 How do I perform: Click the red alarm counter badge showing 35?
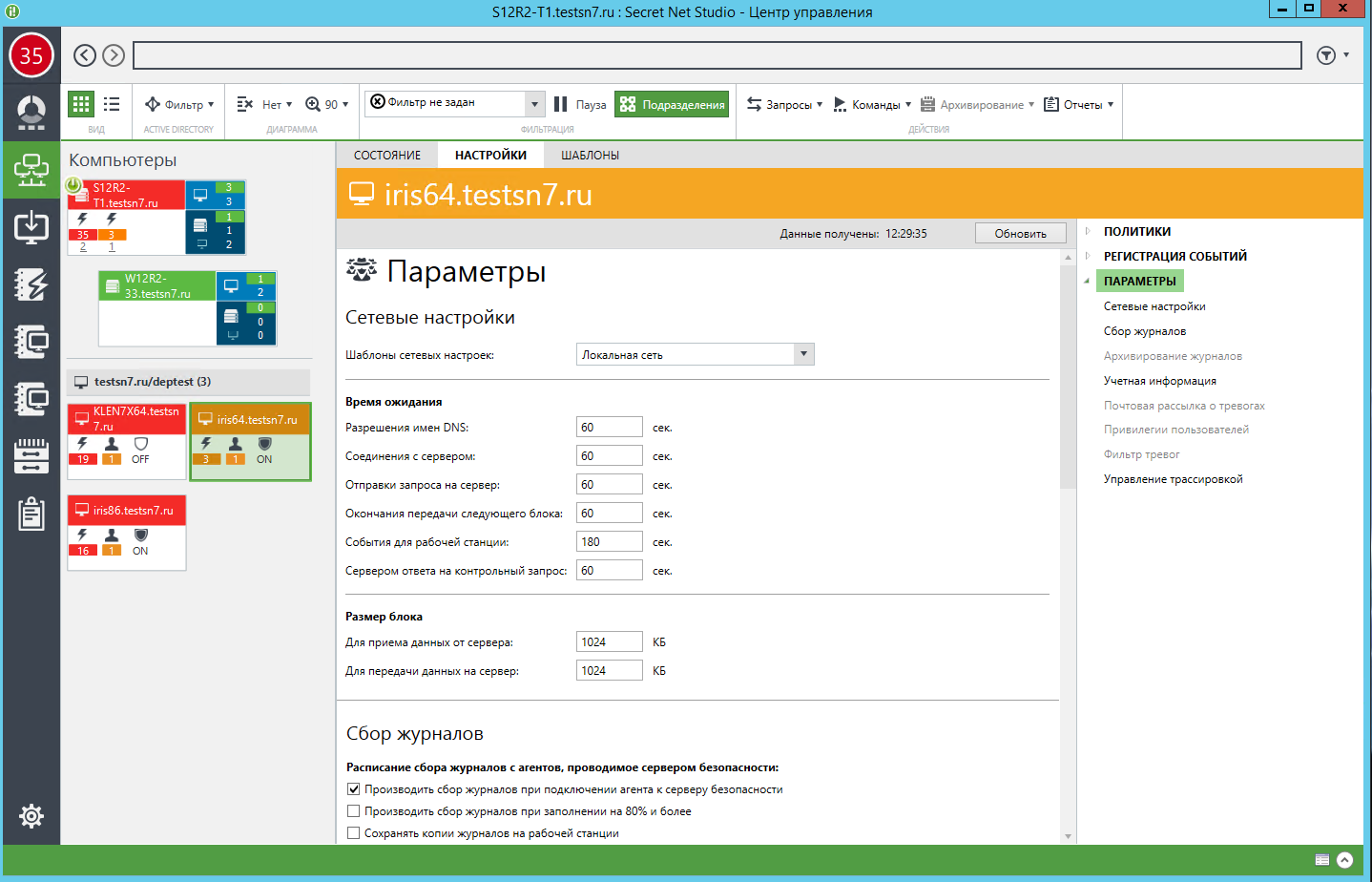(x=31, y=55)
